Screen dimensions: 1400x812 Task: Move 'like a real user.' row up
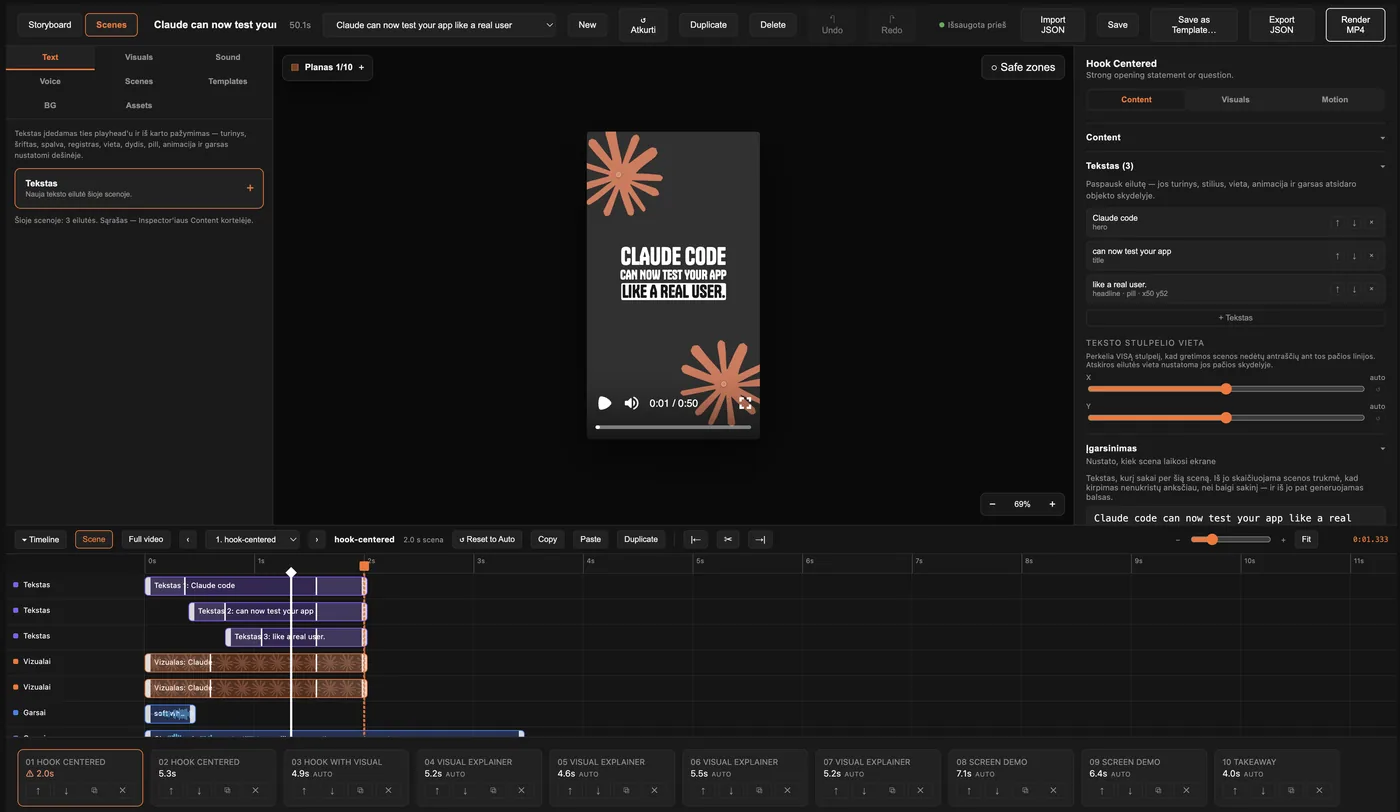click(x=1337, y=289)
